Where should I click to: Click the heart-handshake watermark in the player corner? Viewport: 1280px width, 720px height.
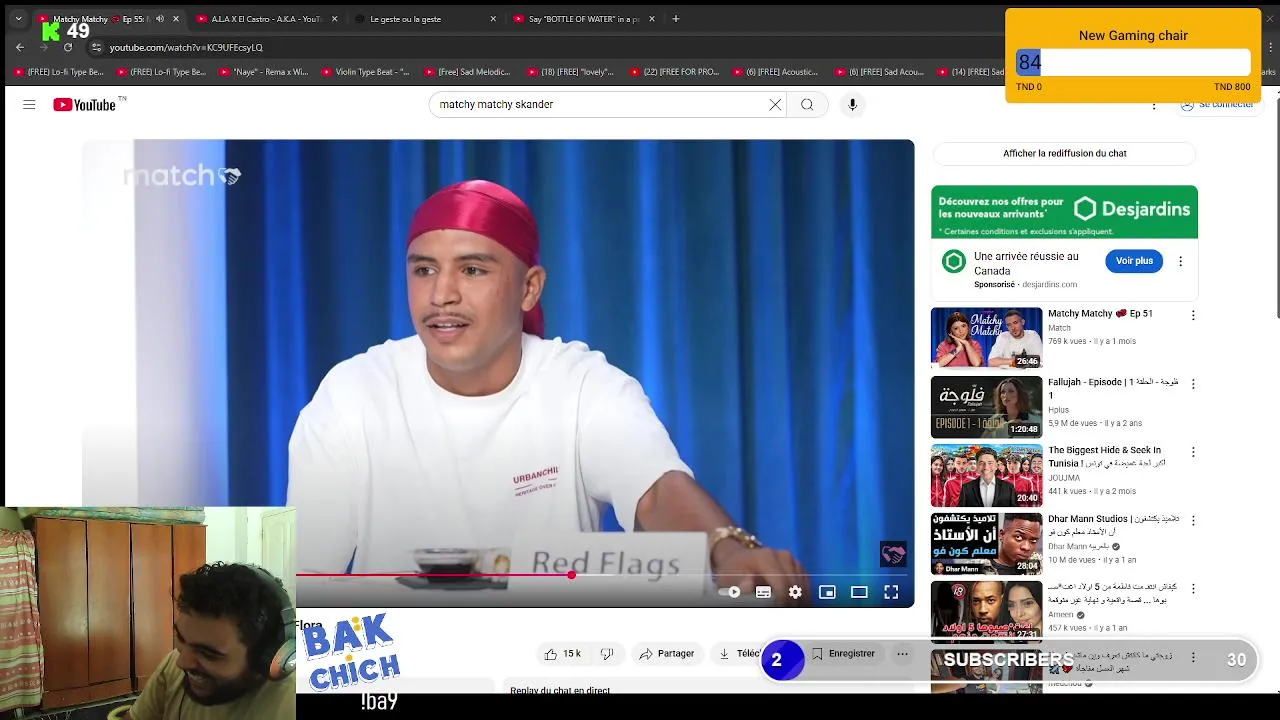pyautogui.click(x=893, y=554)
